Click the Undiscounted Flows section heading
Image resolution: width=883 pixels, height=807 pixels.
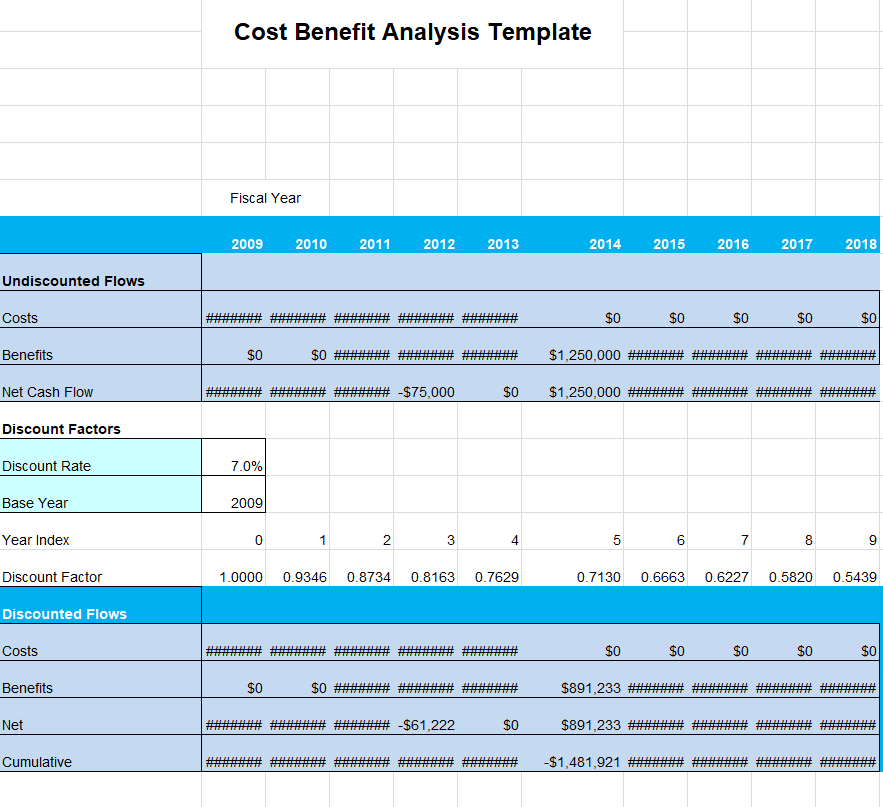(x=73, y=281)
